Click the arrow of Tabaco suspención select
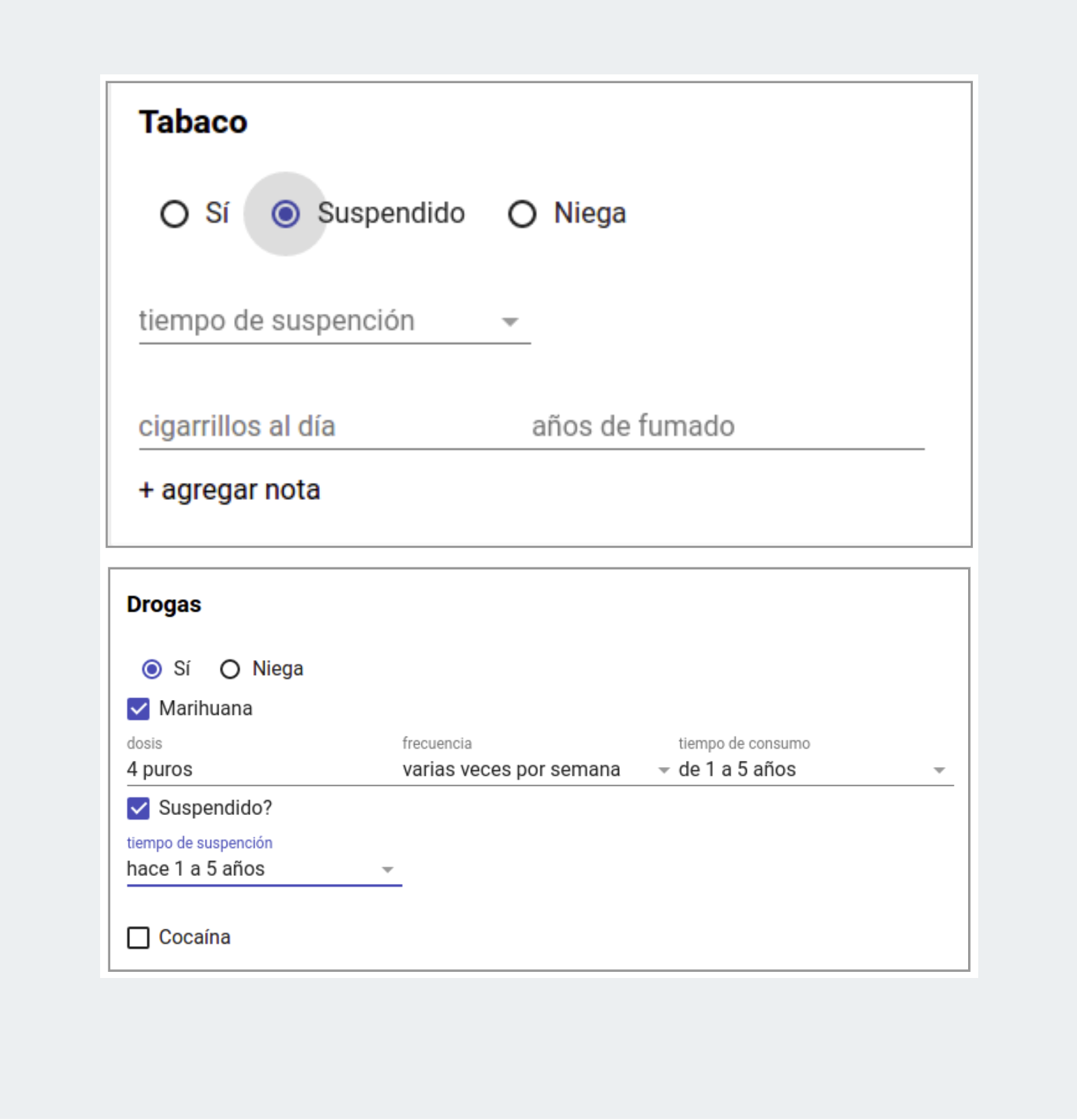Image resolution: width=1077 pixels, height=1120 pixels. (510, 322)
